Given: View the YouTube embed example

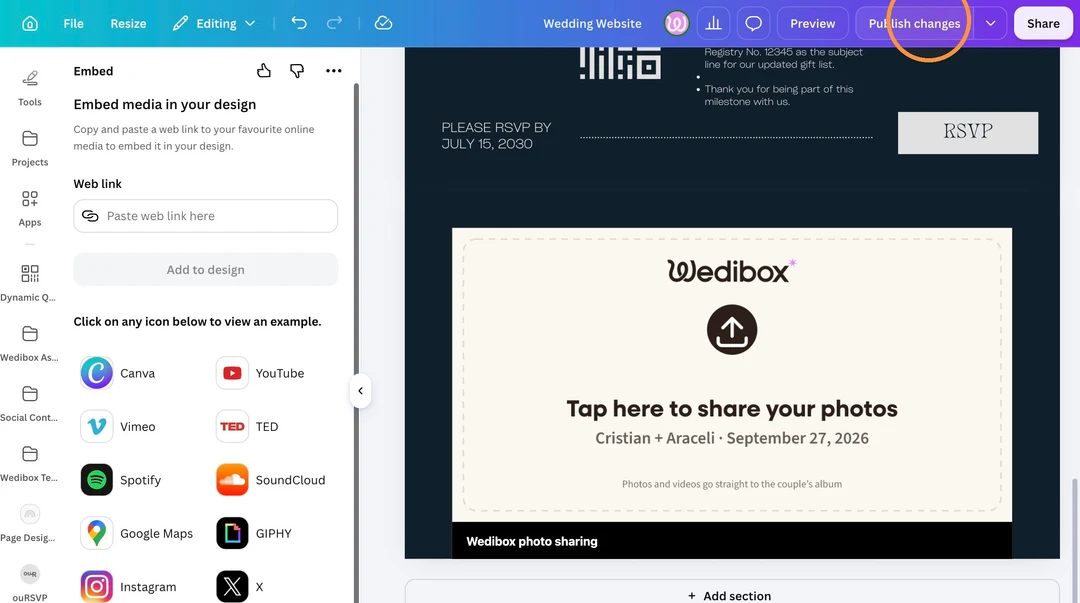Looking at the screenshot, I should 260,373.
